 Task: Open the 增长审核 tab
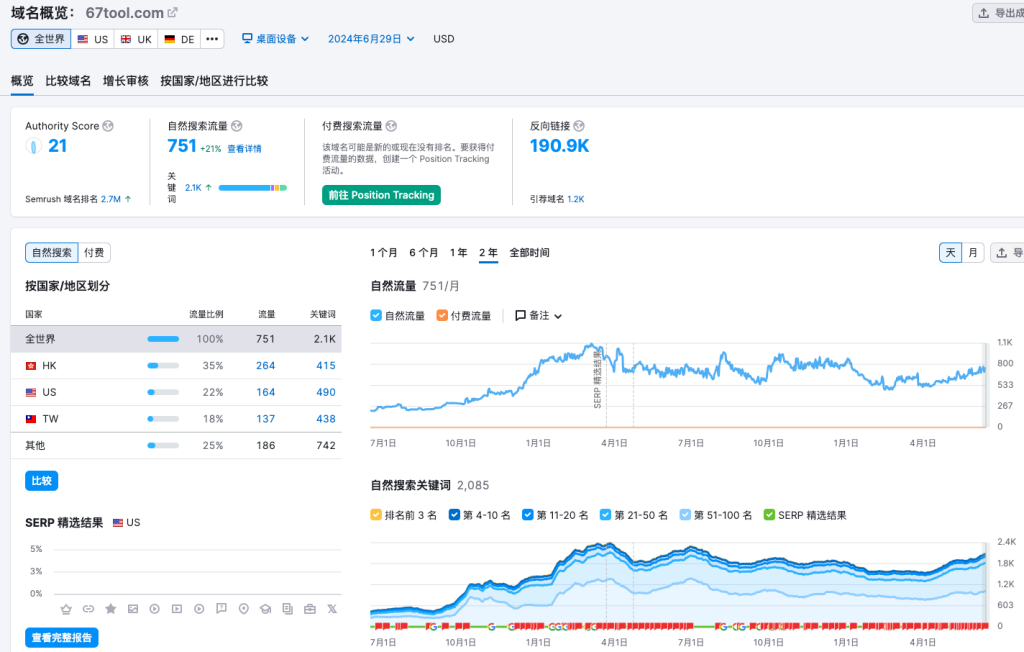[x=125, y=81]
